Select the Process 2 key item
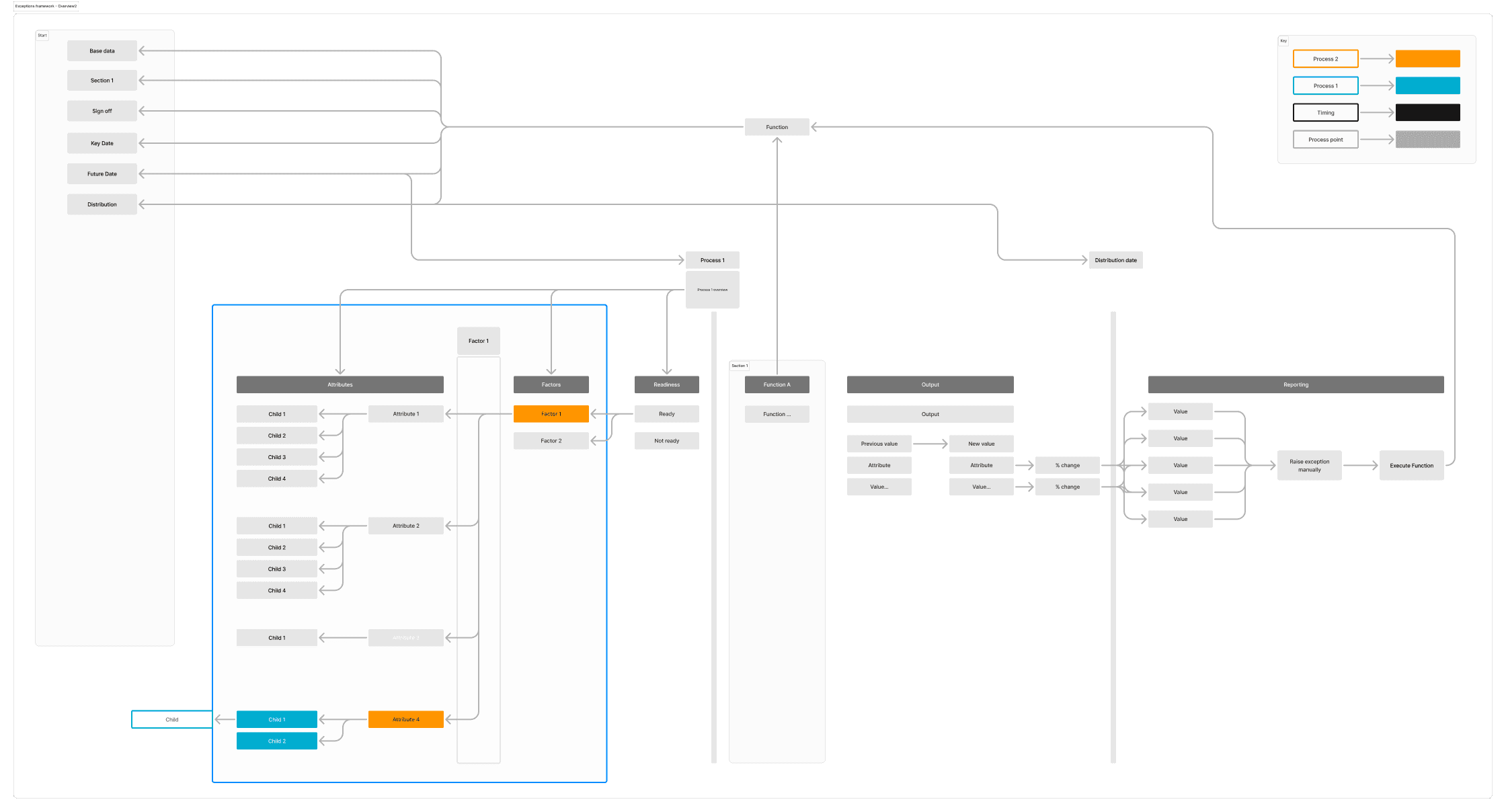Viewport: 1506px width, 812px height. tap(1325, 59)
